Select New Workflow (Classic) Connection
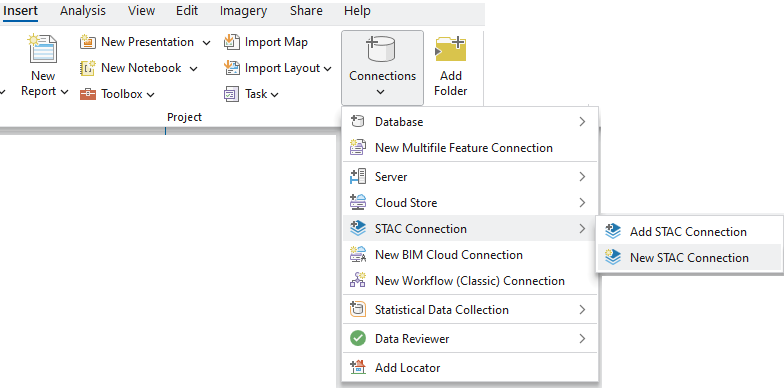Screen dimensions: 784x388 click(x=470, y=280)
